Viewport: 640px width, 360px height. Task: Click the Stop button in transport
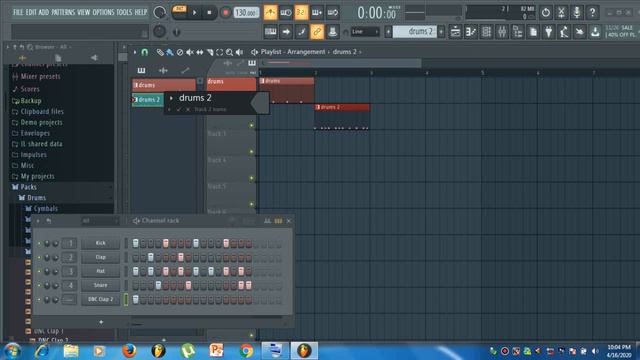(x=209, y=13)
